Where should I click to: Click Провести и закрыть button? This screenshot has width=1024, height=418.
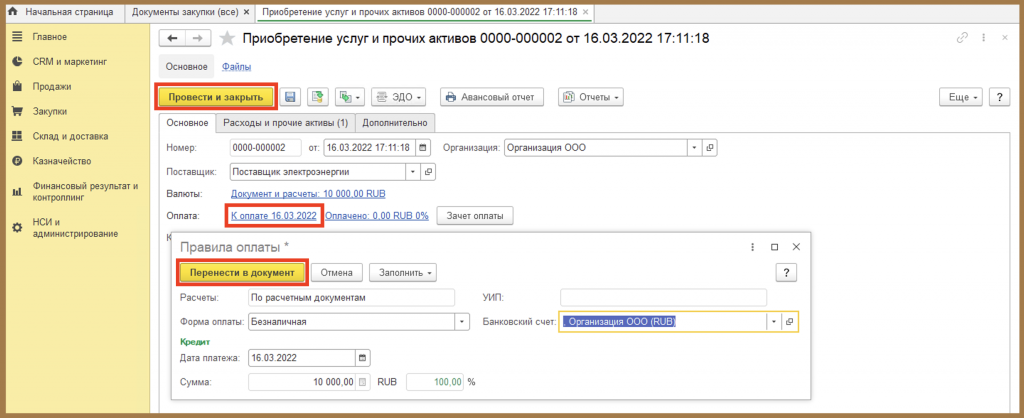pos(216,97)
